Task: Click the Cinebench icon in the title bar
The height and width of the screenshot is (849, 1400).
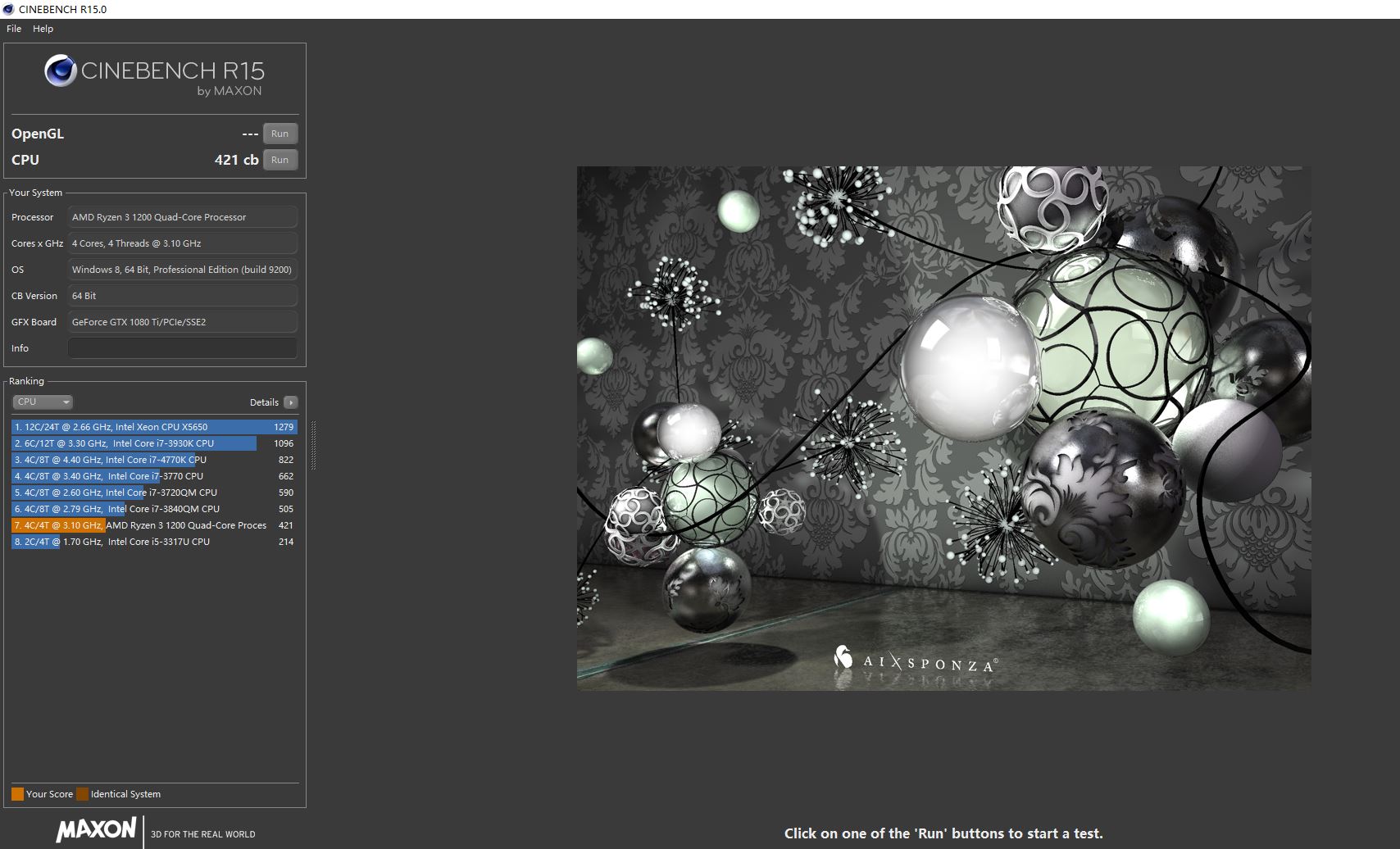Action: pyautogui.click(x=8, y=9)
